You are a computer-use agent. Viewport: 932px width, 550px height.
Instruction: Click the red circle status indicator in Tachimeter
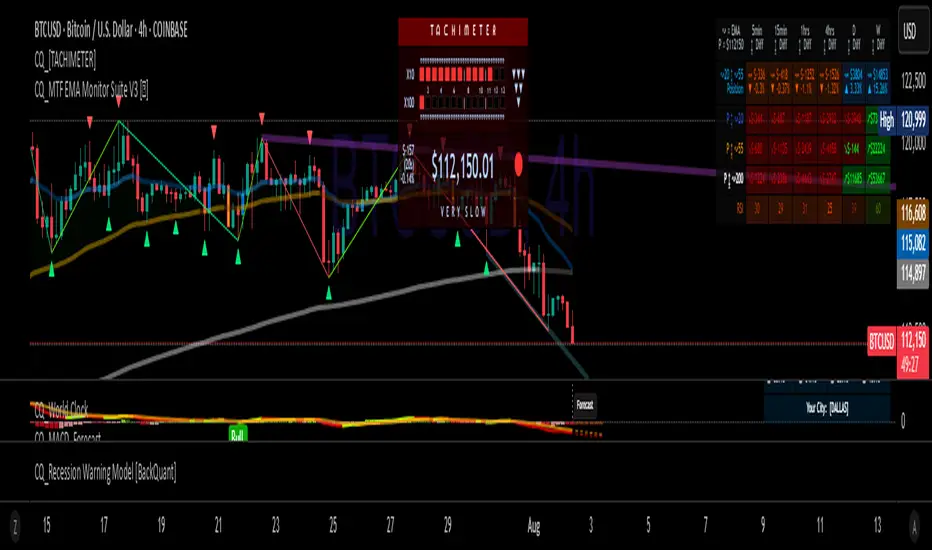click(518, 165)
